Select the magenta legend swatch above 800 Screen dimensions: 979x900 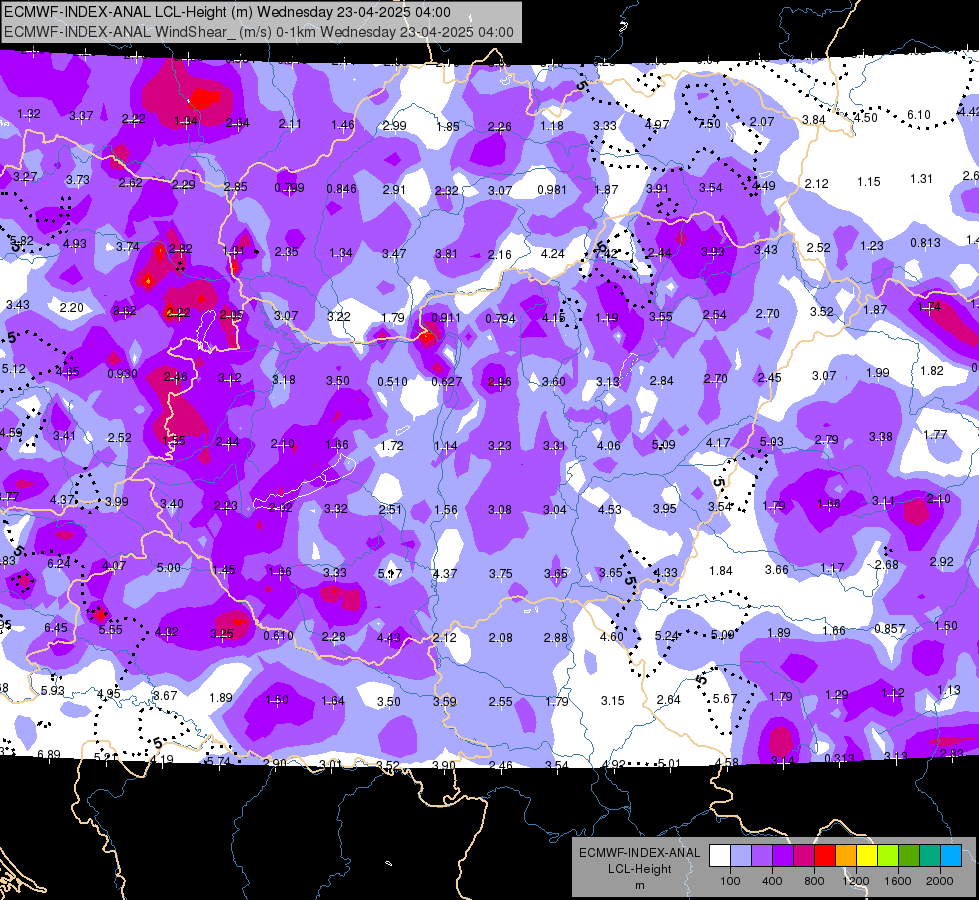point(804,856)
